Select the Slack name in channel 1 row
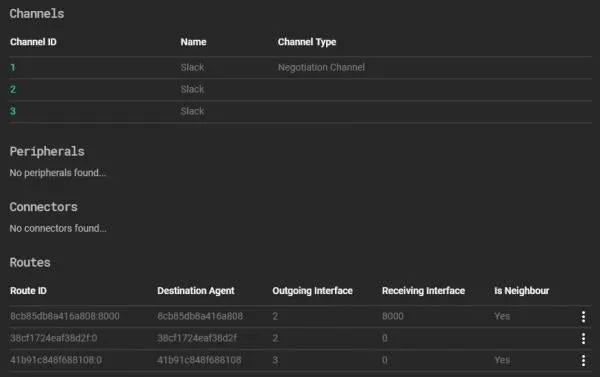Image resolution: width=600 pixels, height=377 pixels. 192,67
